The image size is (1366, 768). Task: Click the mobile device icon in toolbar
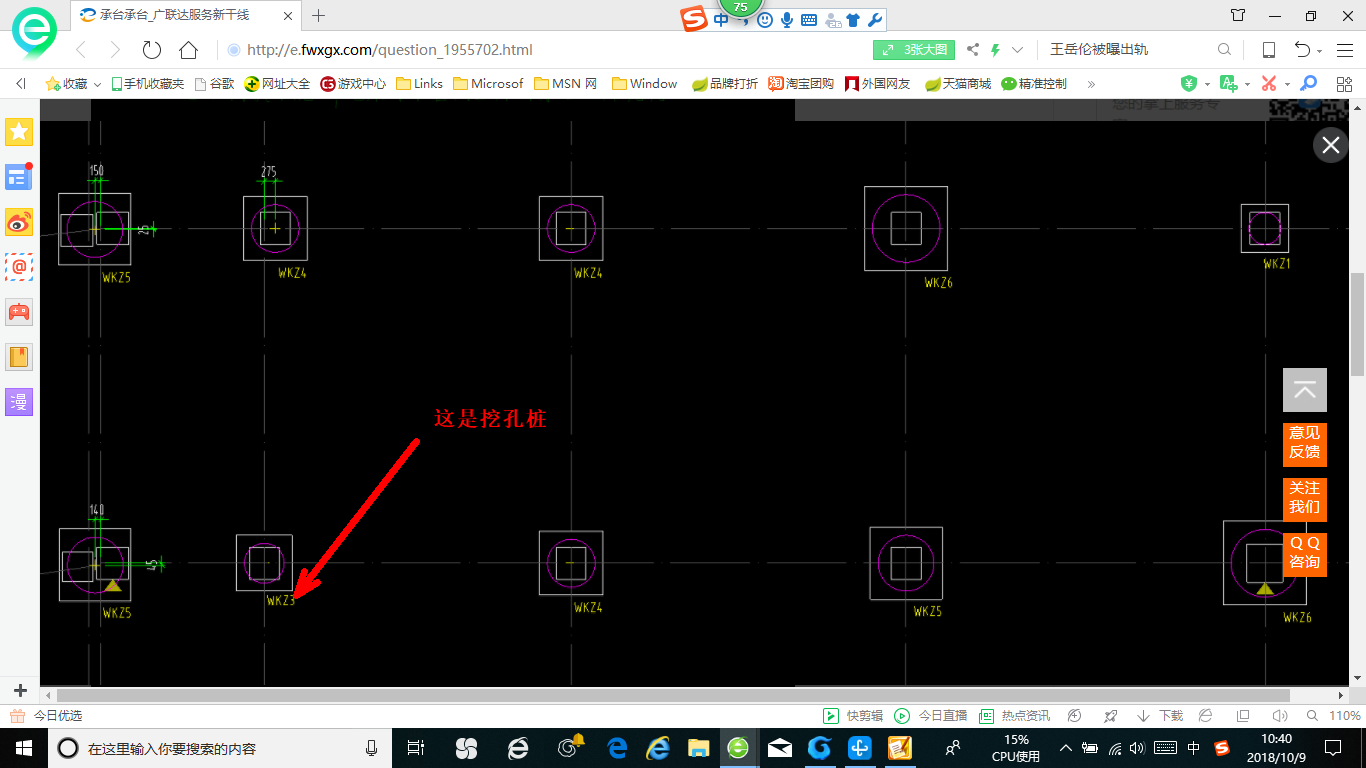click(1269, 50)
